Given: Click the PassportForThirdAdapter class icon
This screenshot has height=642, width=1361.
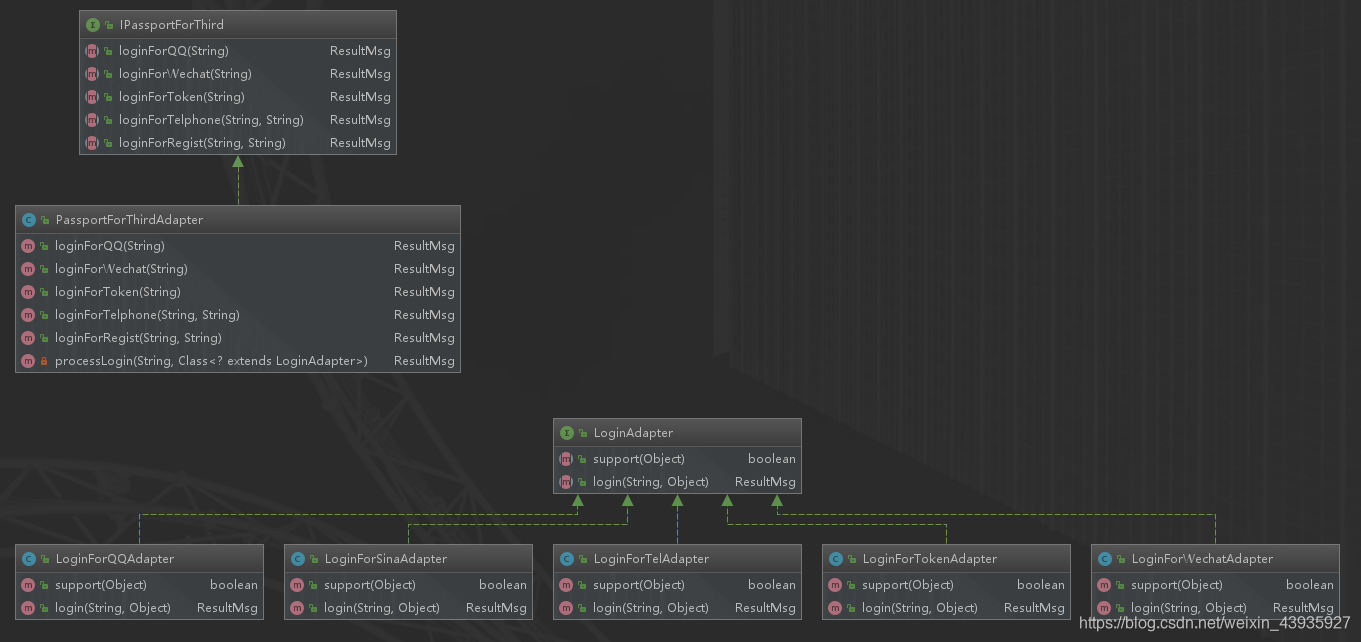Looking at the screenshot, I should coord(29,220).
